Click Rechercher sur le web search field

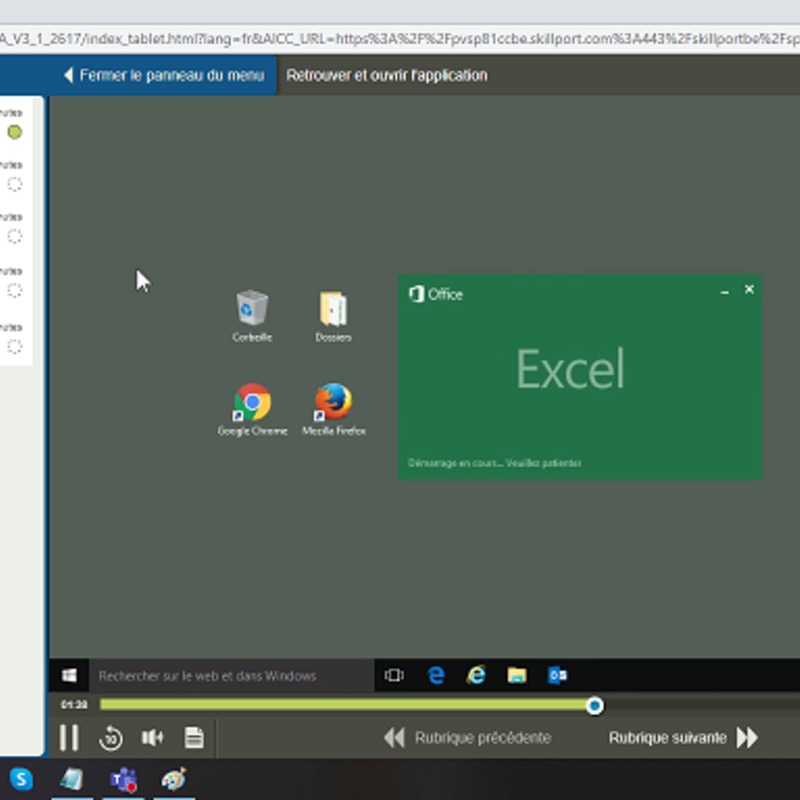[232, 676]
